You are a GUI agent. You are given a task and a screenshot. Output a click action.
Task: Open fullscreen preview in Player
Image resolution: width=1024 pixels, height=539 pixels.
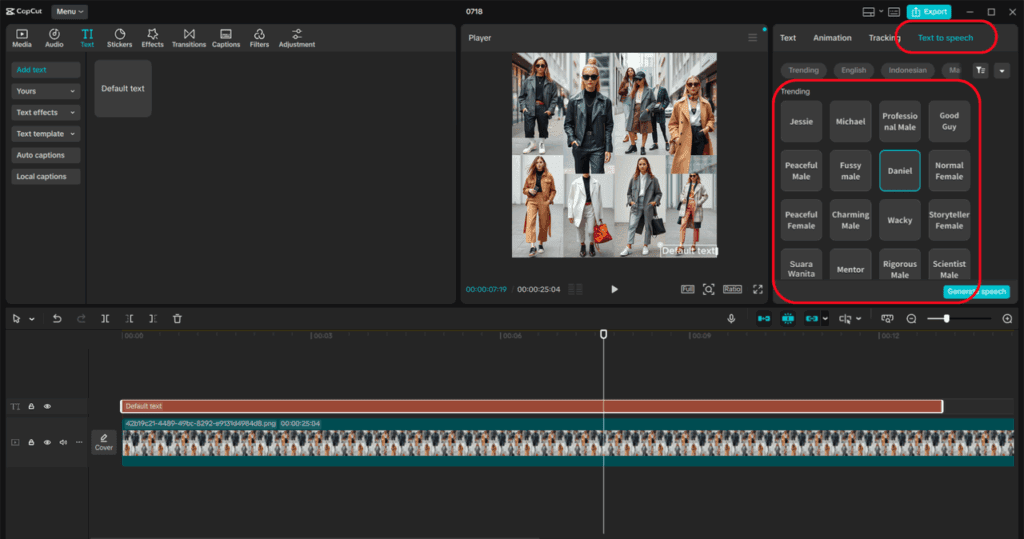pos(758,289)
